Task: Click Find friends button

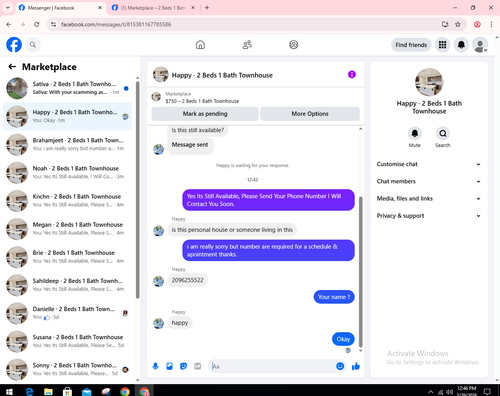Action: pos(411,45)
